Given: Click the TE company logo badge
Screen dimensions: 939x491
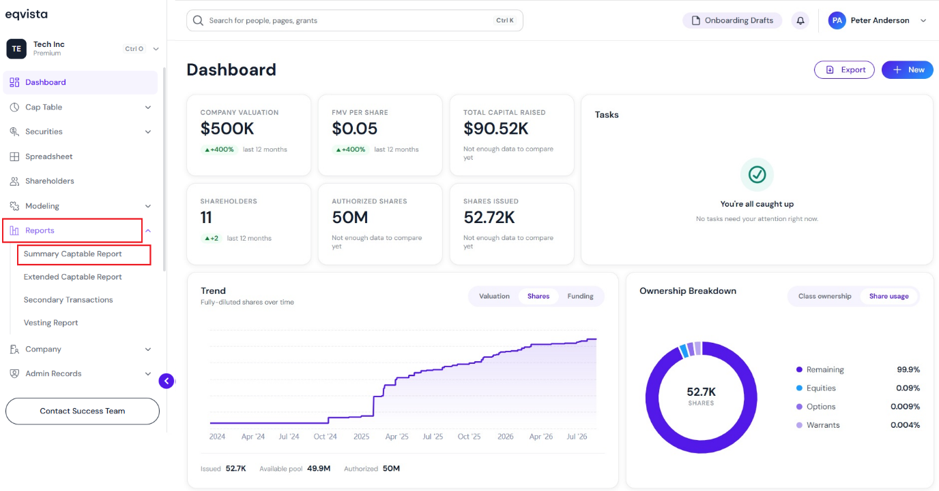Looking at the screenshot, I should (x=16, y=49).
